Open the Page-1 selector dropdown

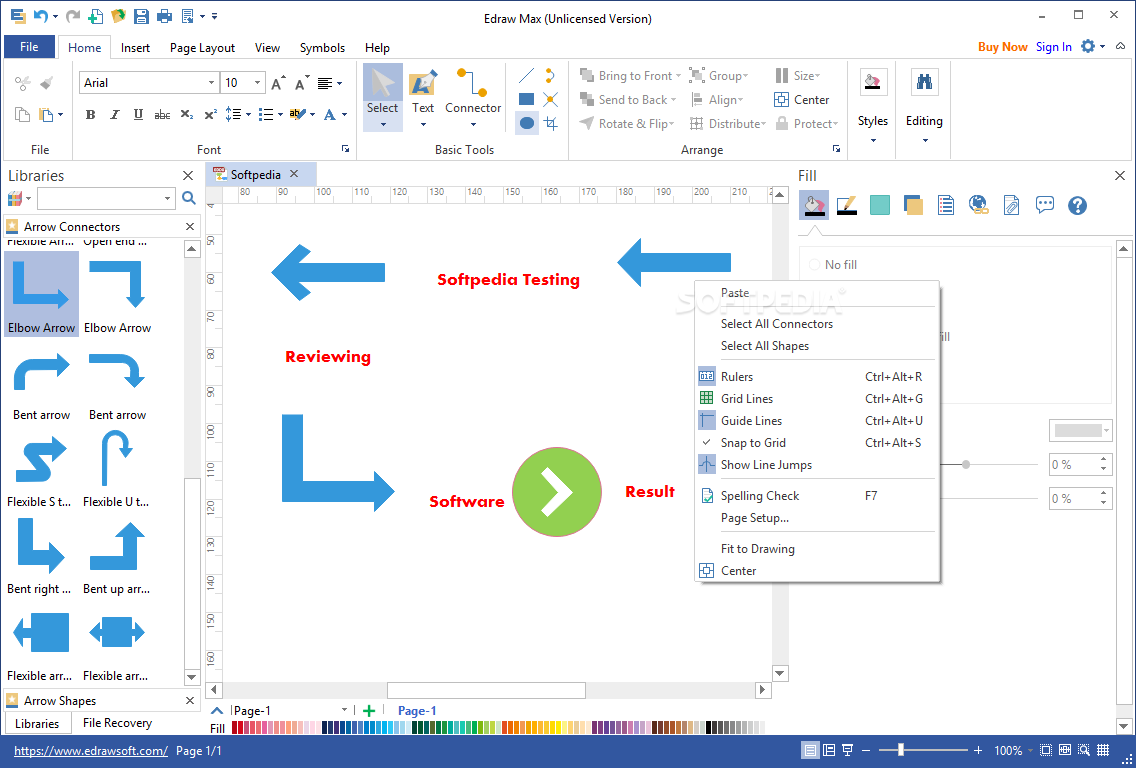point(344,710)
